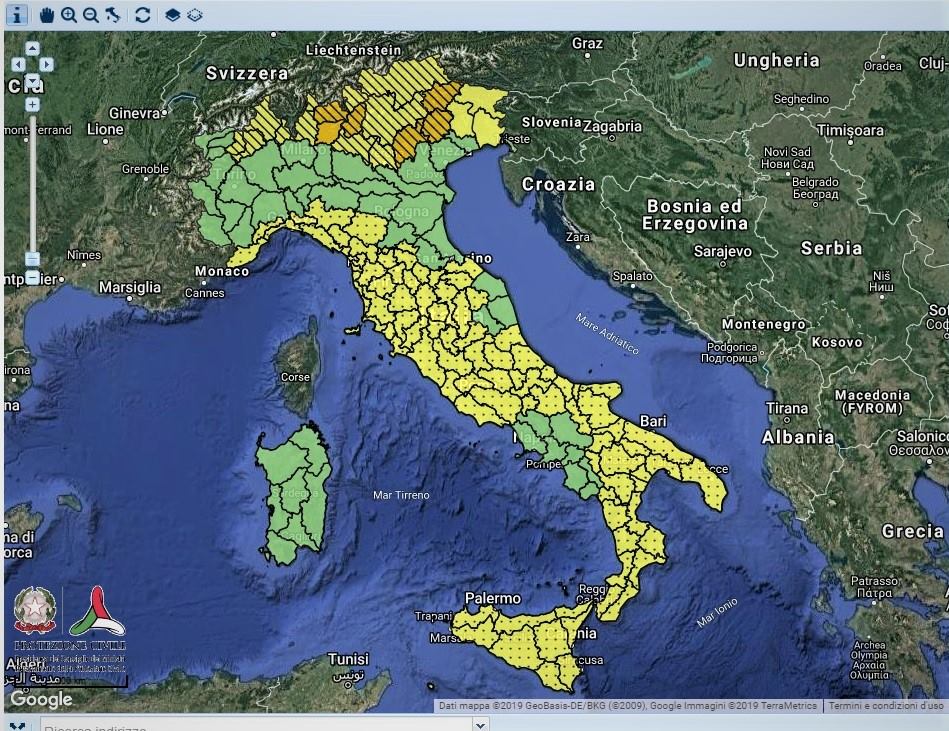Click the Timișoara city label

click(850, 130)
